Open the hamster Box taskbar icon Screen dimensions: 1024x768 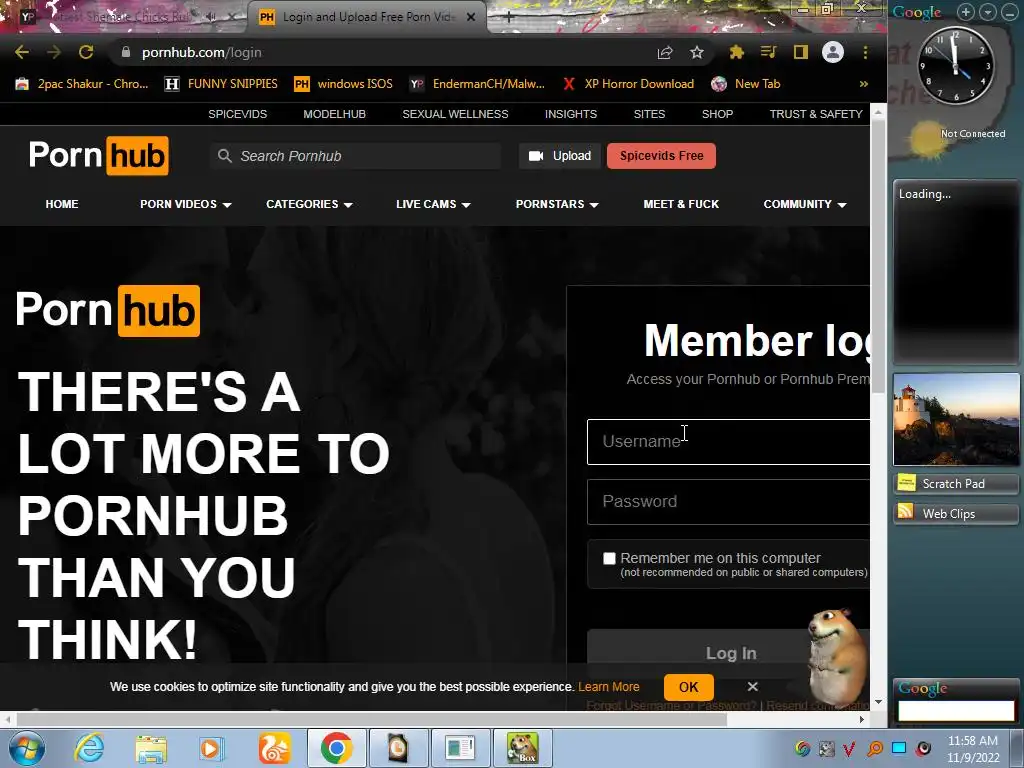(522, 748)
